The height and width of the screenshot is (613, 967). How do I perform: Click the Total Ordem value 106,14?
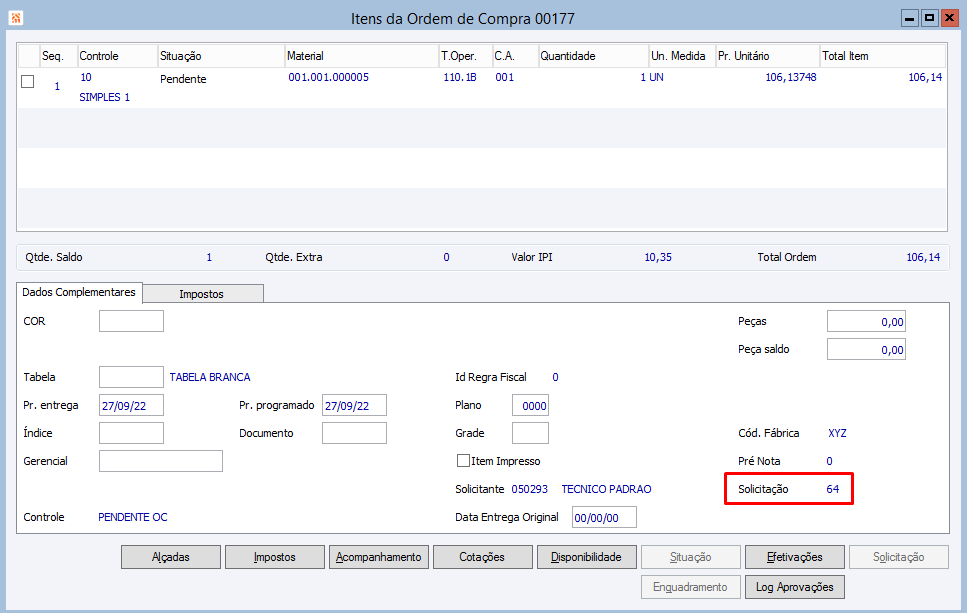tap(923, 257)
